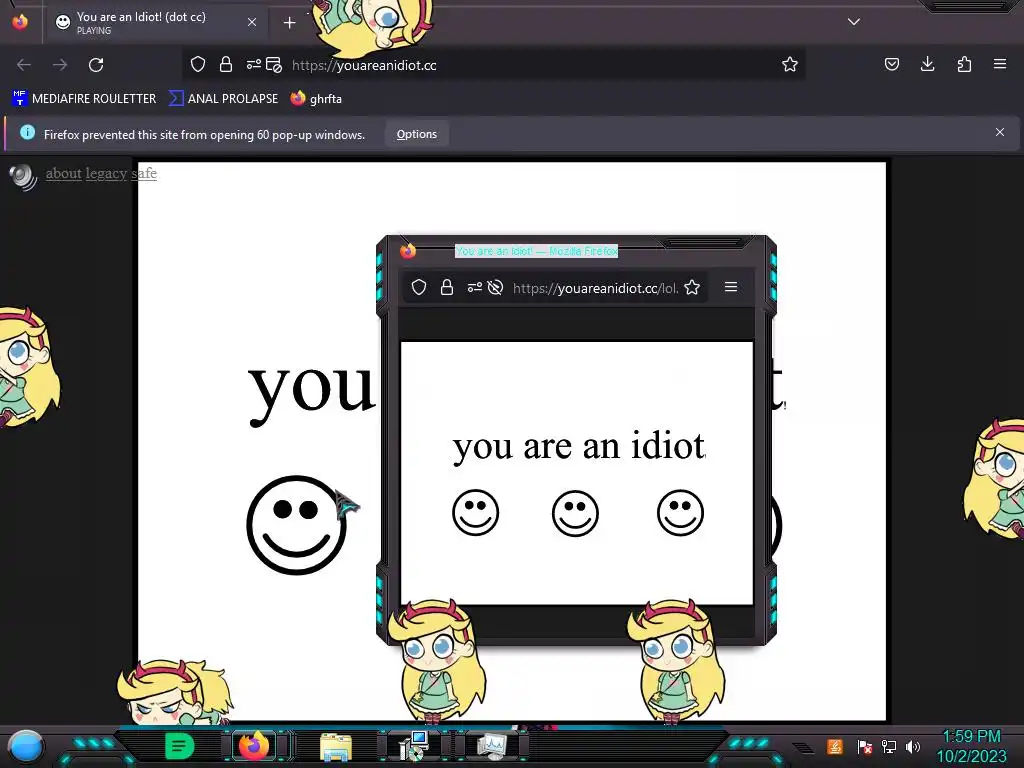Open the green notes app in taskbar
This screenshot has width=1024, height=768.
pyautogui.click(x=180, y=746)
